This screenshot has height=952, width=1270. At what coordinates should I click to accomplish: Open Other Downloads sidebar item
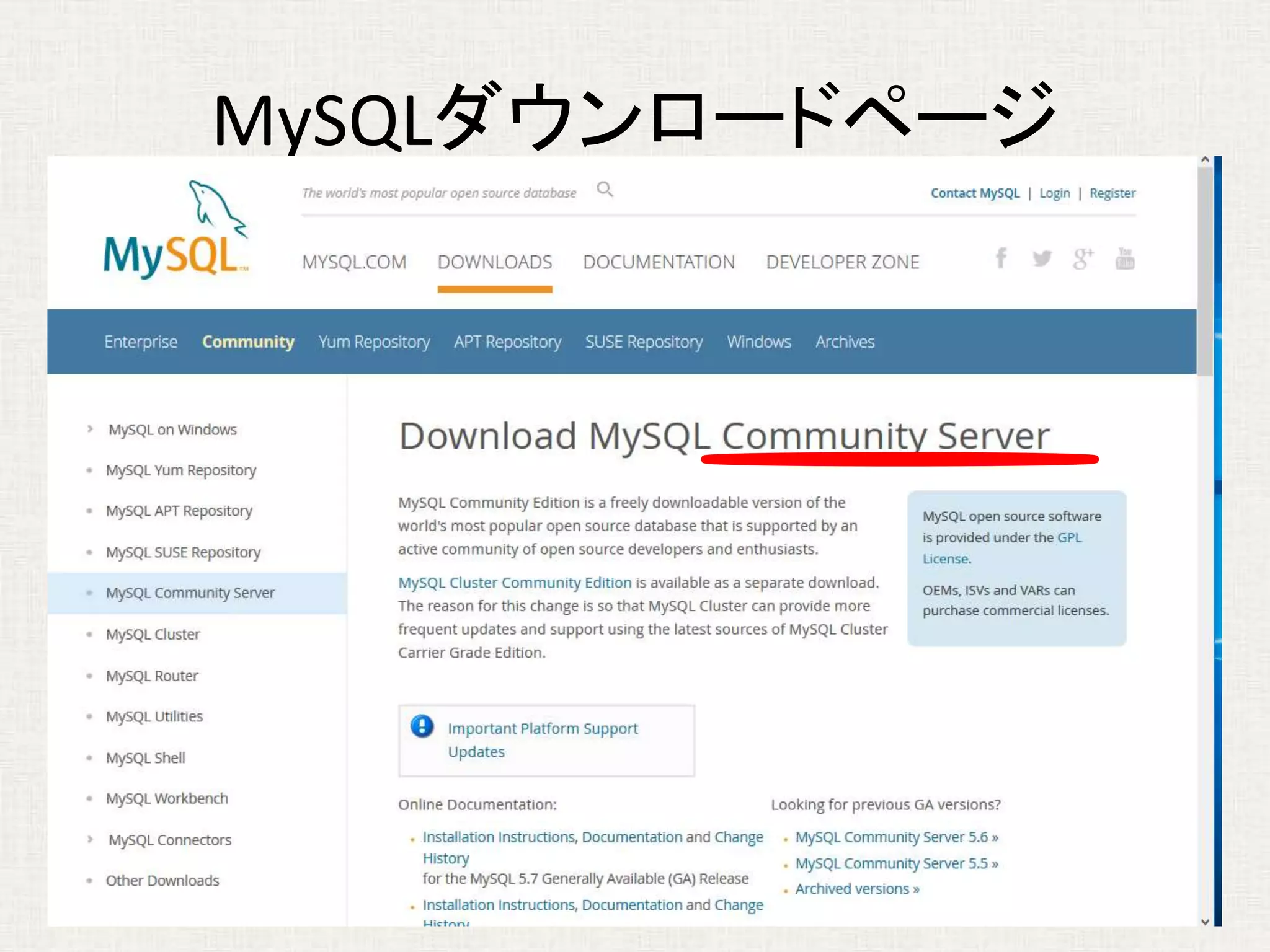point(162,881)
